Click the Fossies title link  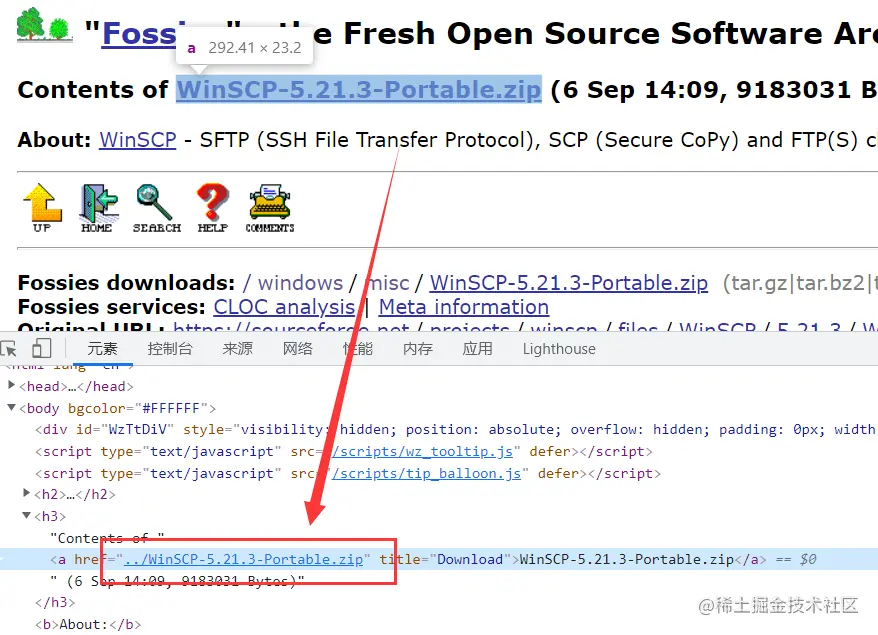(x=139, y=34)
